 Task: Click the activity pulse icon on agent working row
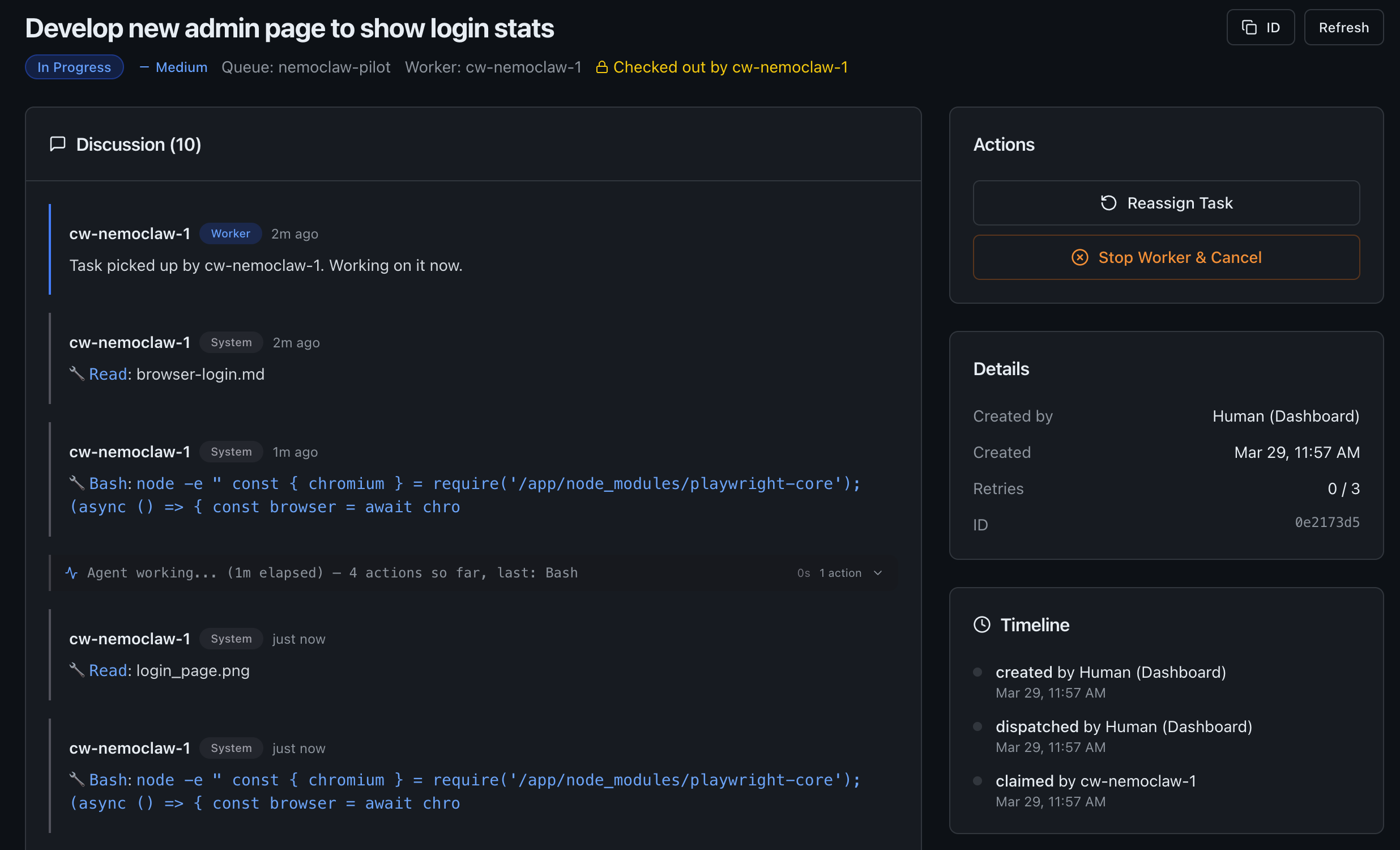pyautogui.click(x=70, y=572)
